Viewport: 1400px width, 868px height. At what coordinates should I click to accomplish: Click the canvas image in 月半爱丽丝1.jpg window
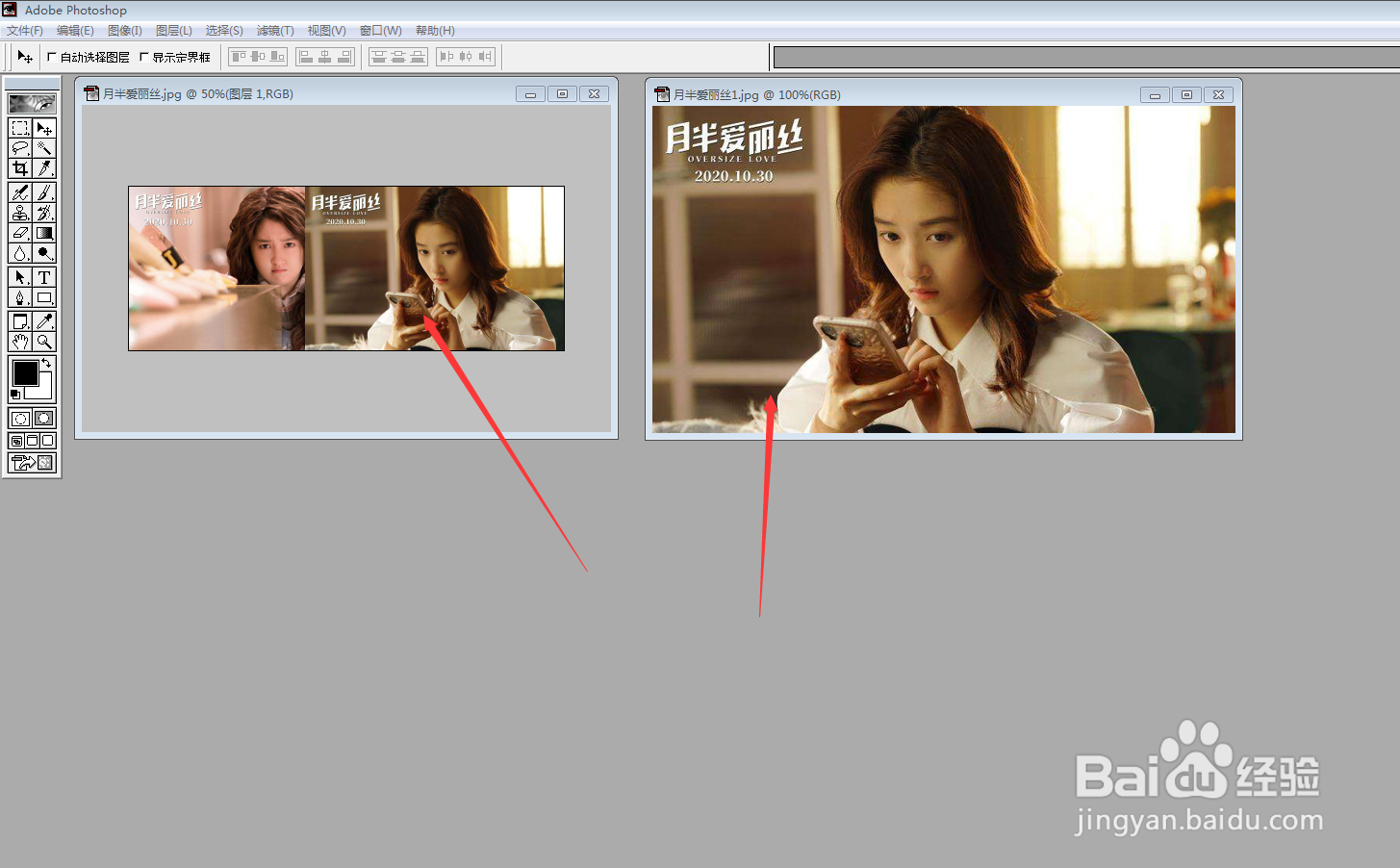(944, 269)
